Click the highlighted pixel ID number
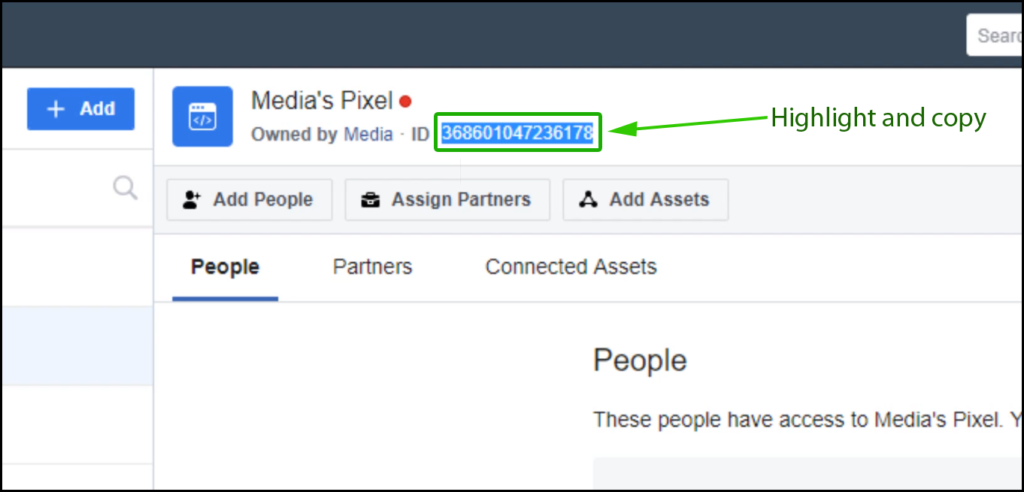 click(517, 132)
